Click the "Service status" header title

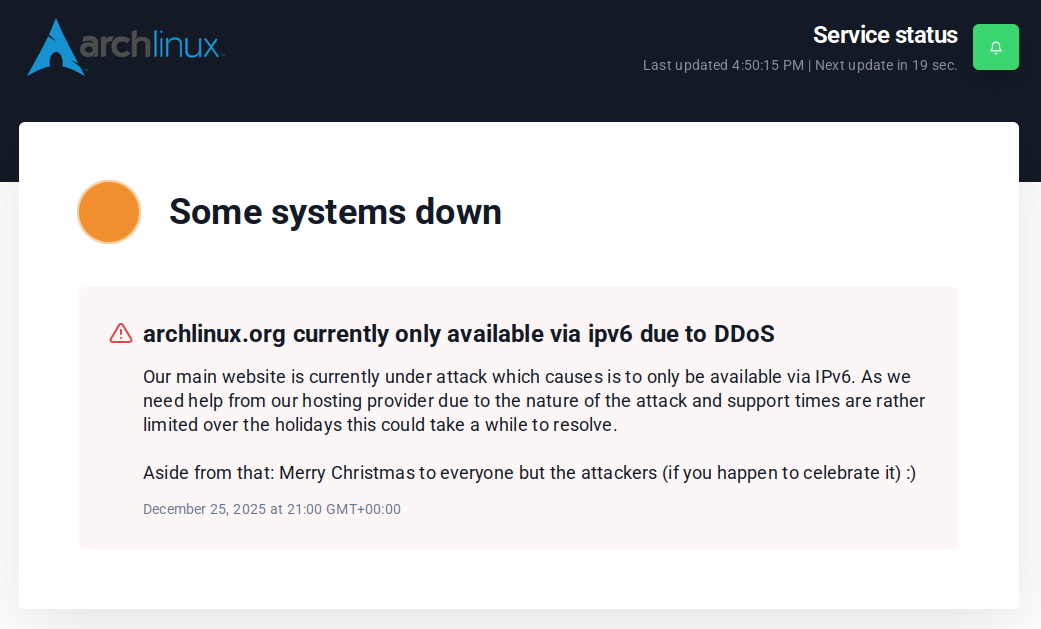tap(885, 35)
